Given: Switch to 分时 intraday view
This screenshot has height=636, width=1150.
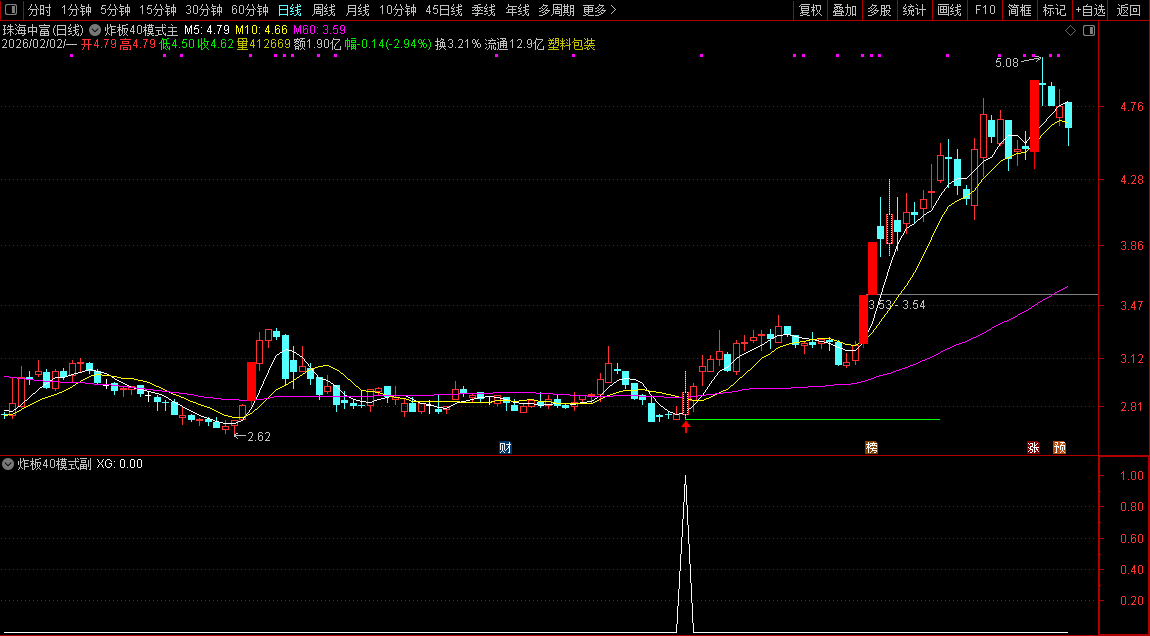Looking at the screenshot, I should (40, 10).
